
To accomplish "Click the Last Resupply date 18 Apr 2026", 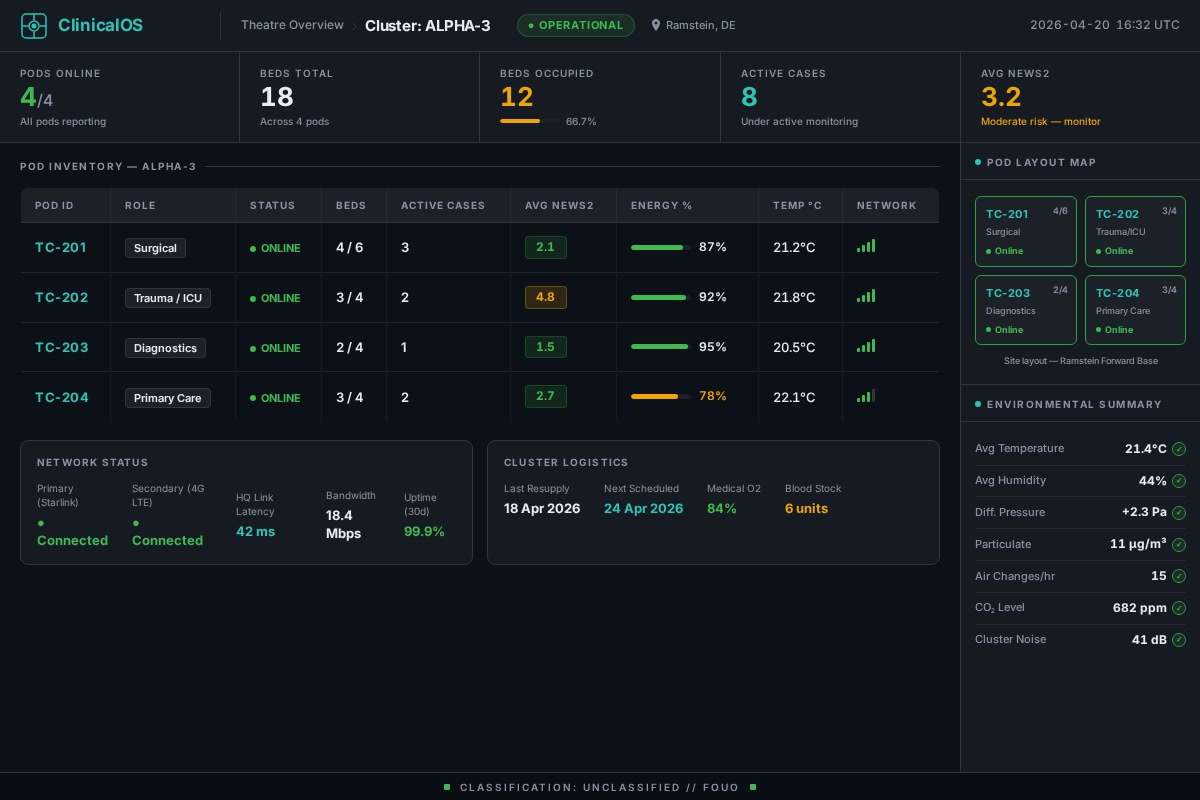I will point(542,509).
